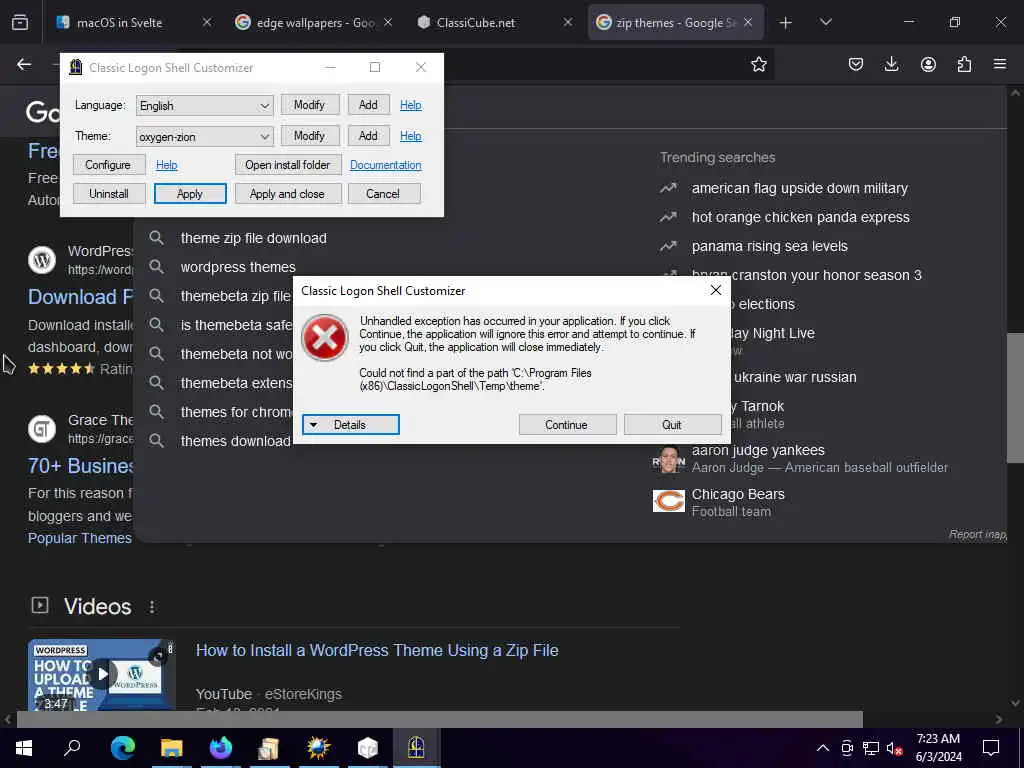Select suggestion wordpress themes
The height and width of the screenshot is (768, 1024).
coord(238,267)
